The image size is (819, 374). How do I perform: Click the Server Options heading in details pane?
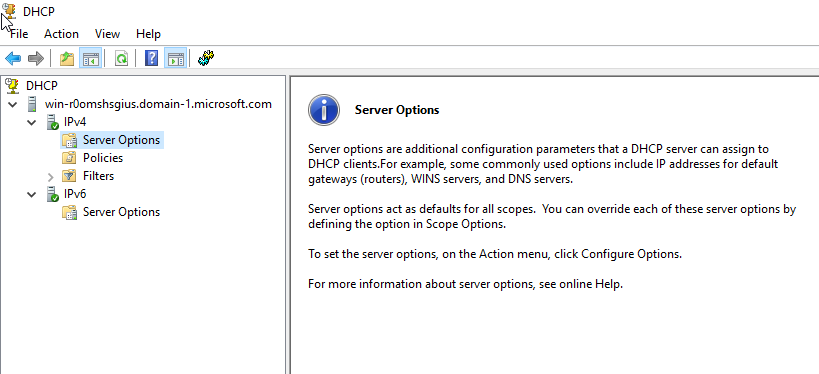pos(397,110)
